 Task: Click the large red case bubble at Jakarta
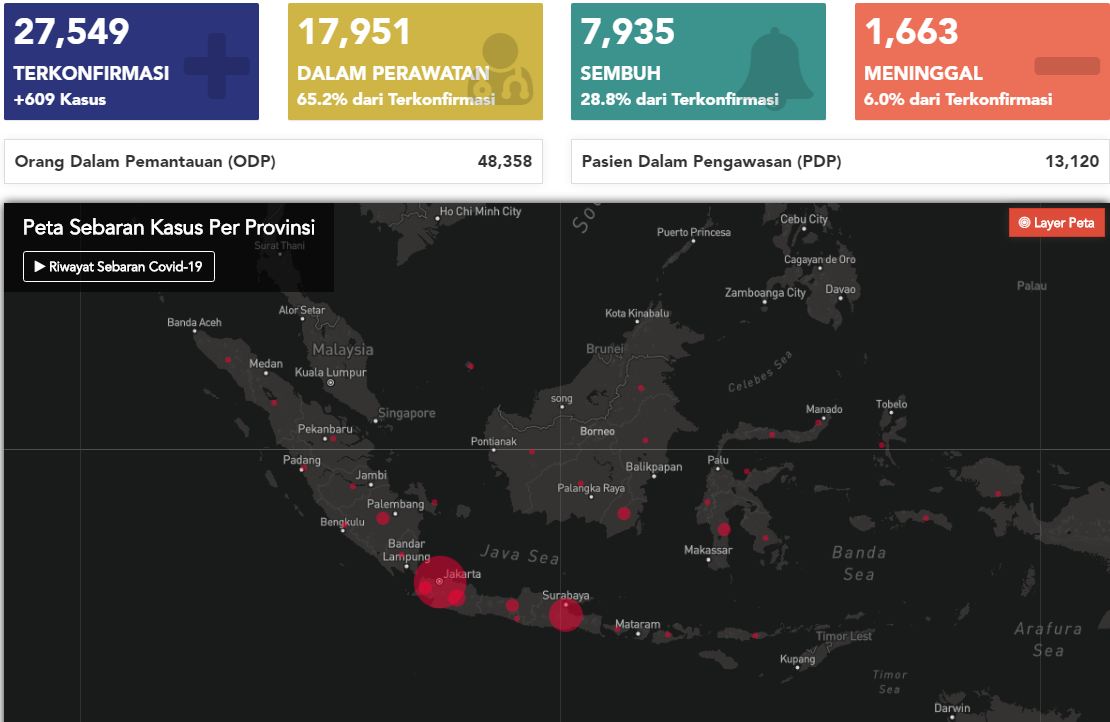coord(440,582)
